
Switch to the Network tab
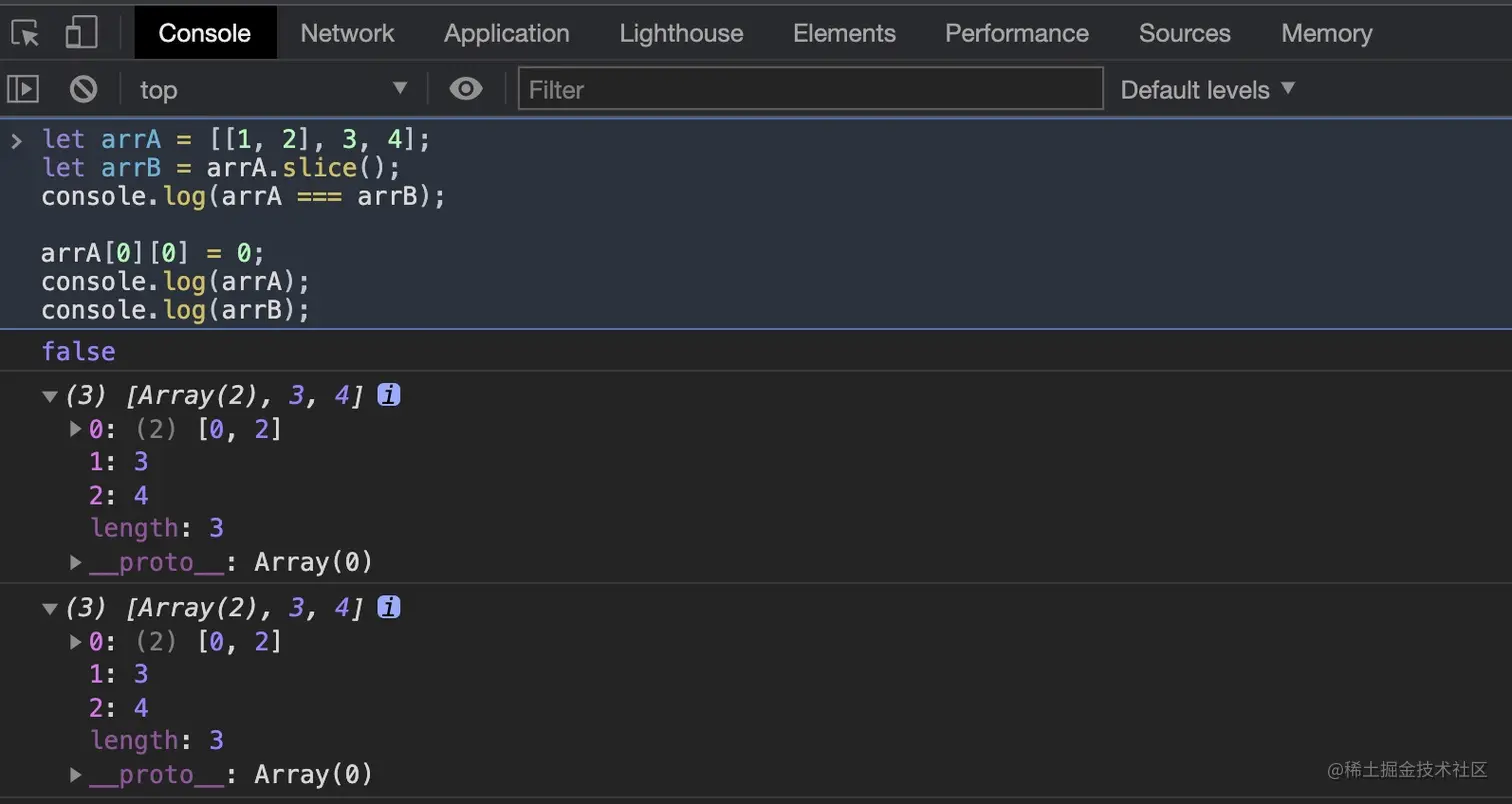point(347,33)
